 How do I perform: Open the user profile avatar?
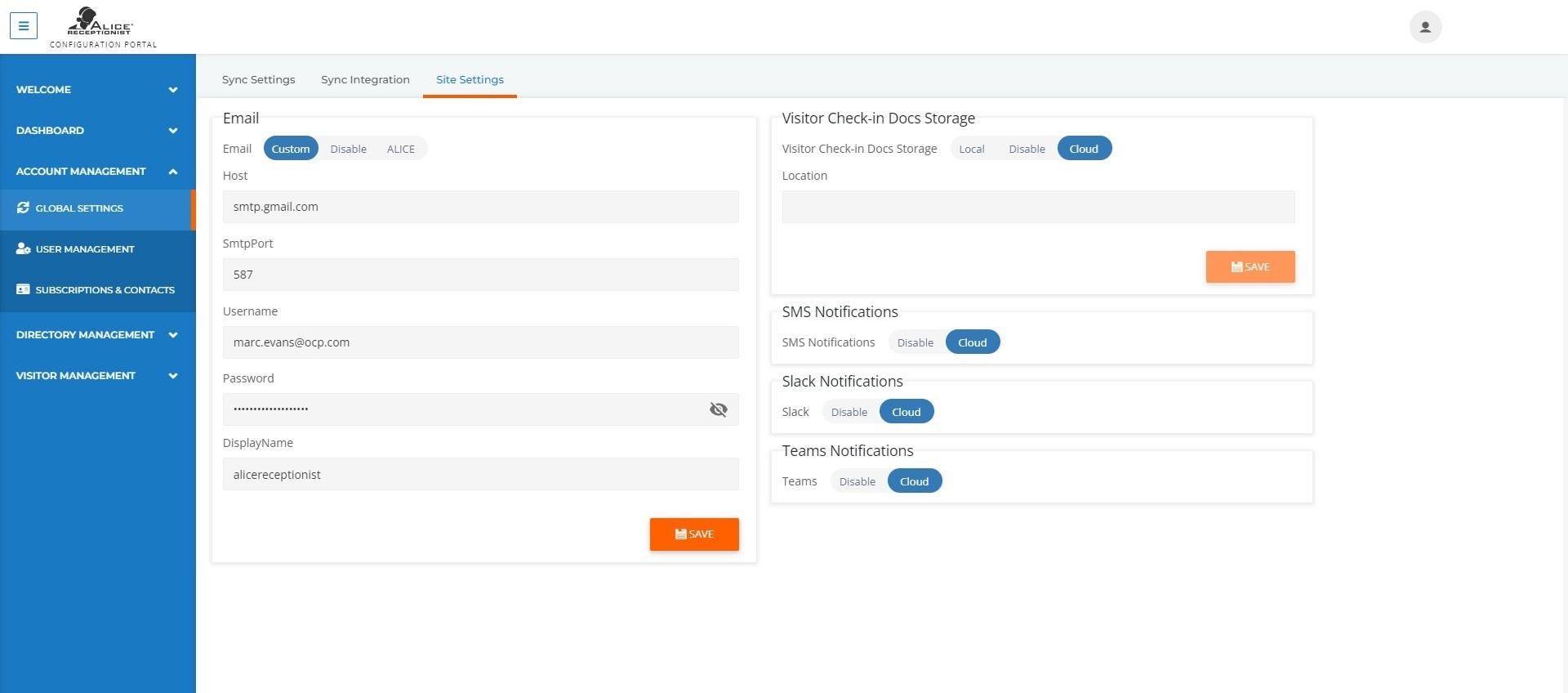1425,26
